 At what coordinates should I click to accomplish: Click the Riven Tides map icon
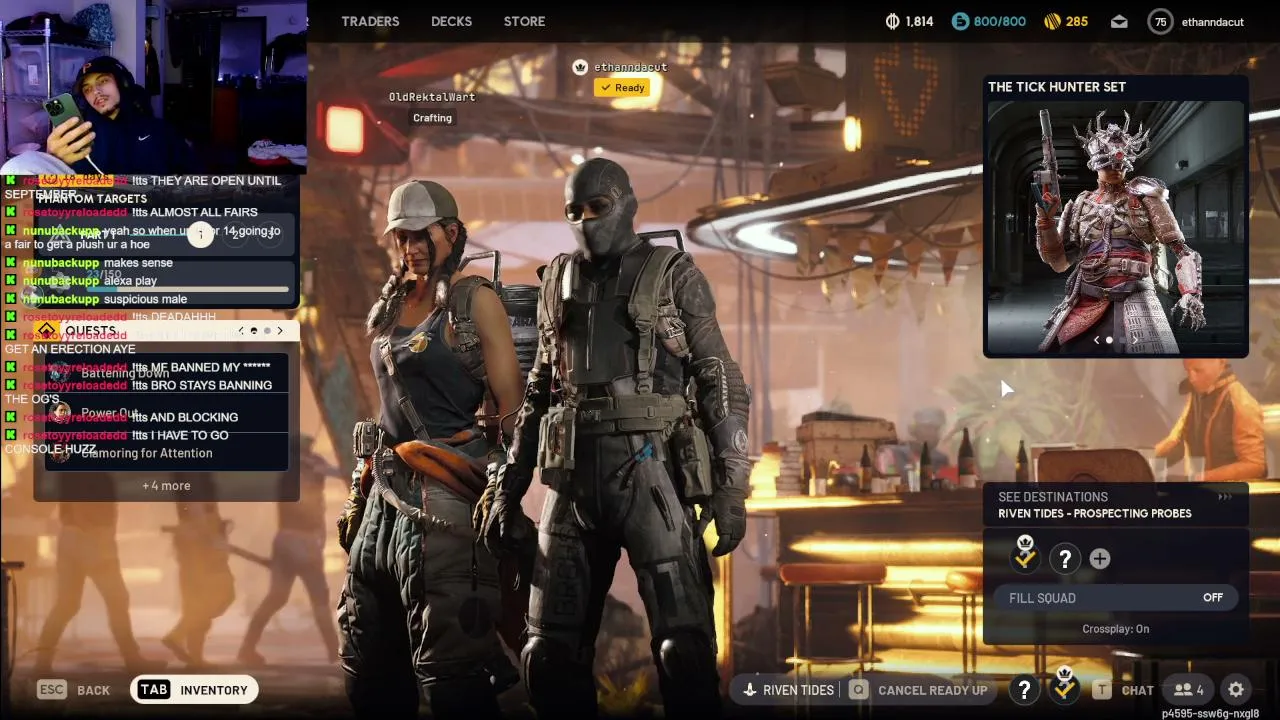click(749, 690)
